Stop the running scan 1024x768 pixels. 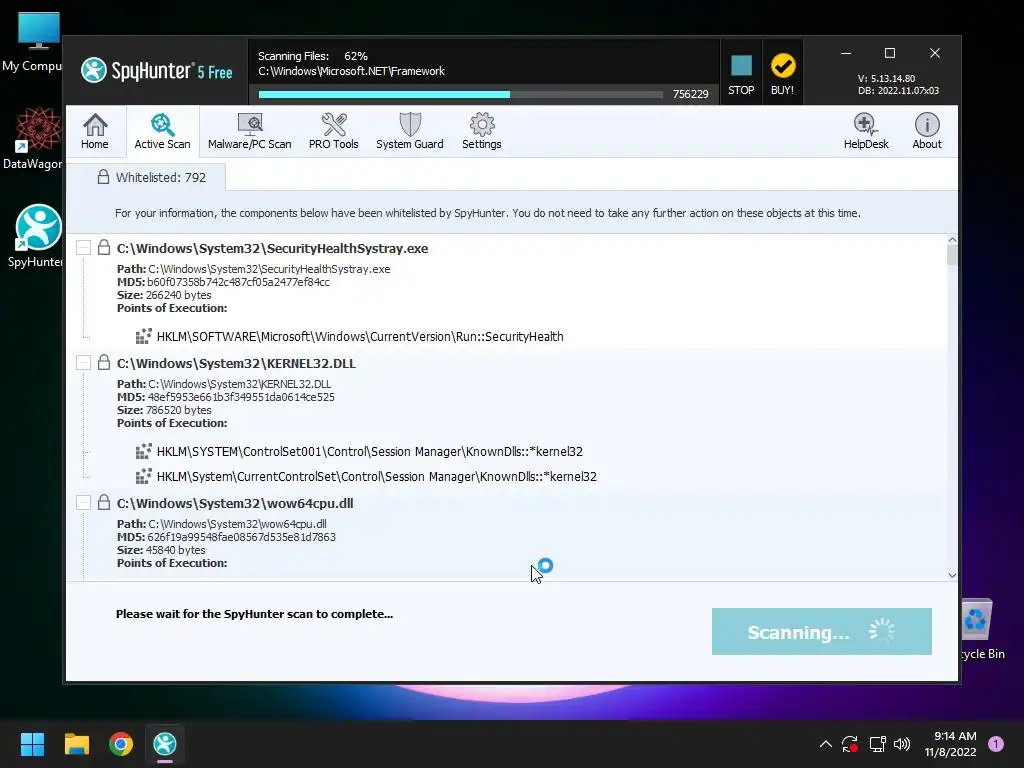point(741,74)
